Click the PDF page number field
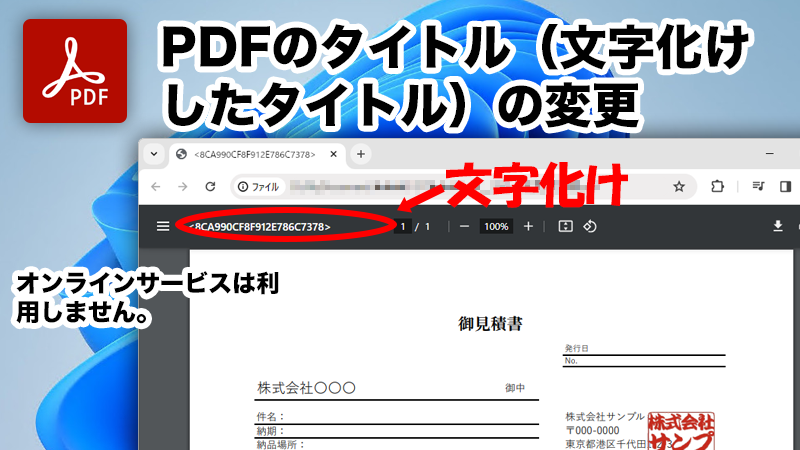 (403, 227)
